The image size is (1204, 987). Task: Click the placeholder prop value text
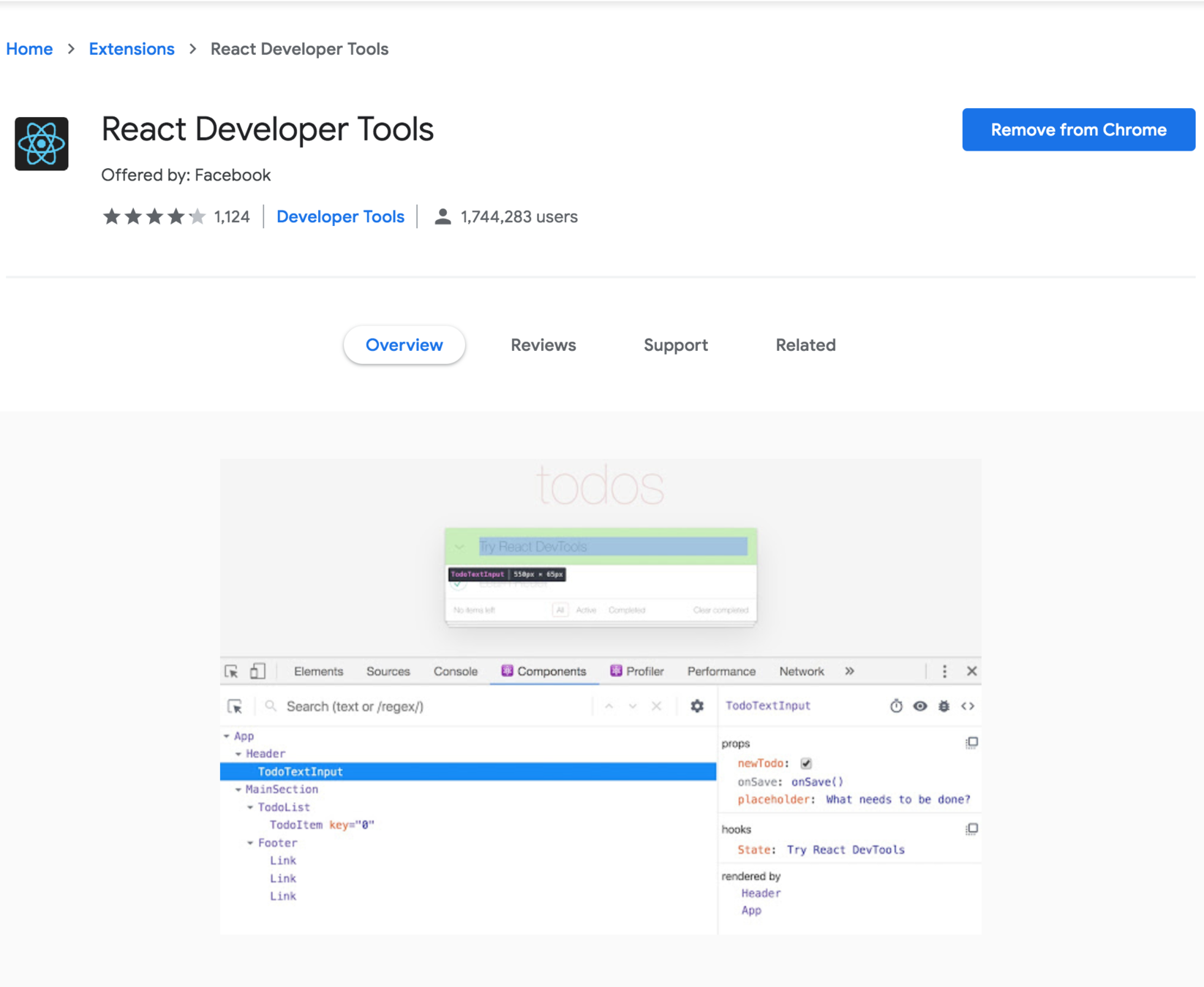[898, 799]
